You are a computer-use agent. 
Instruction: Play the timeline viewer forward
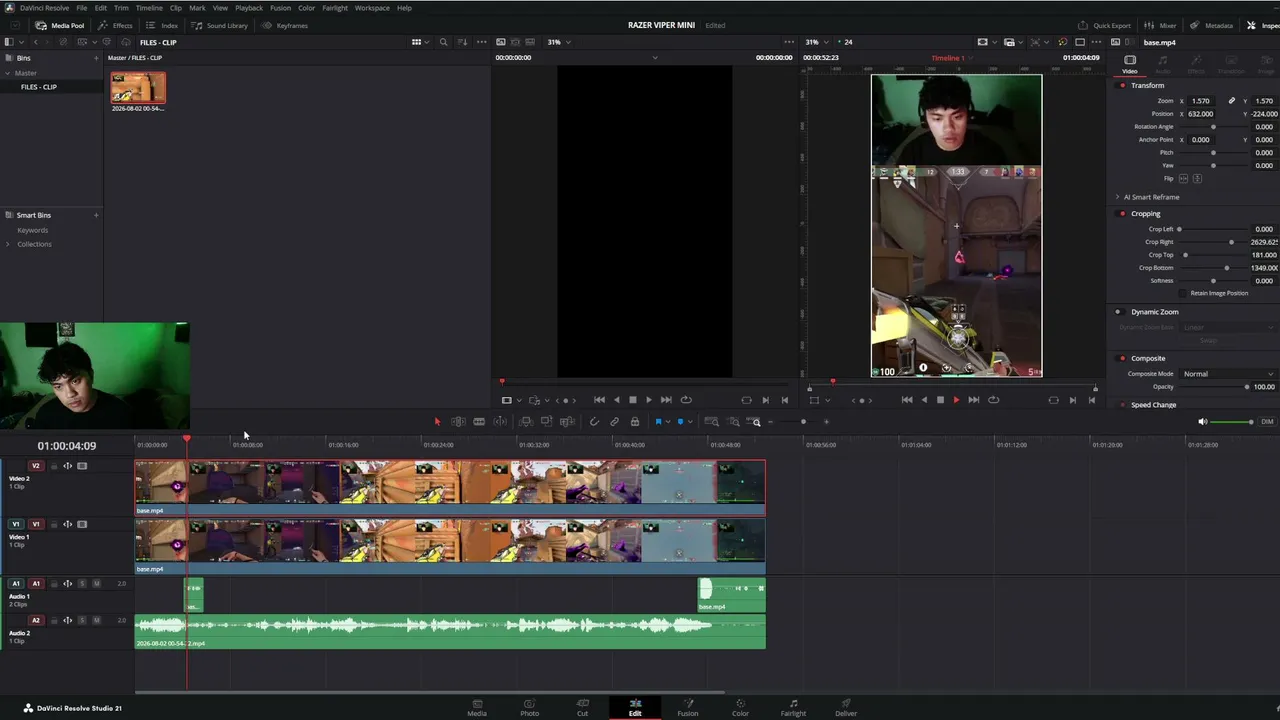click(956, 400)
